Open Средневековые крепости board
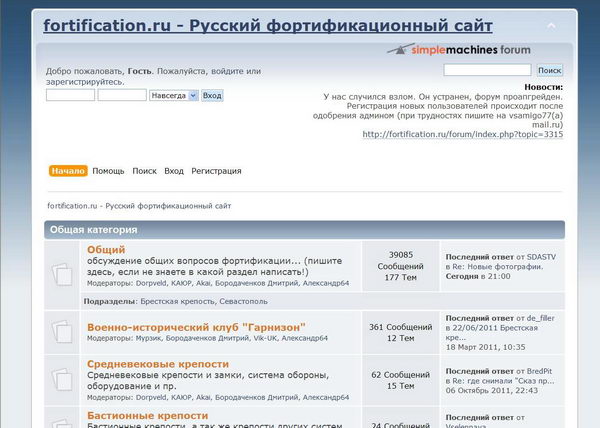Viewport: 600px width, 428px height. (158, 364)
